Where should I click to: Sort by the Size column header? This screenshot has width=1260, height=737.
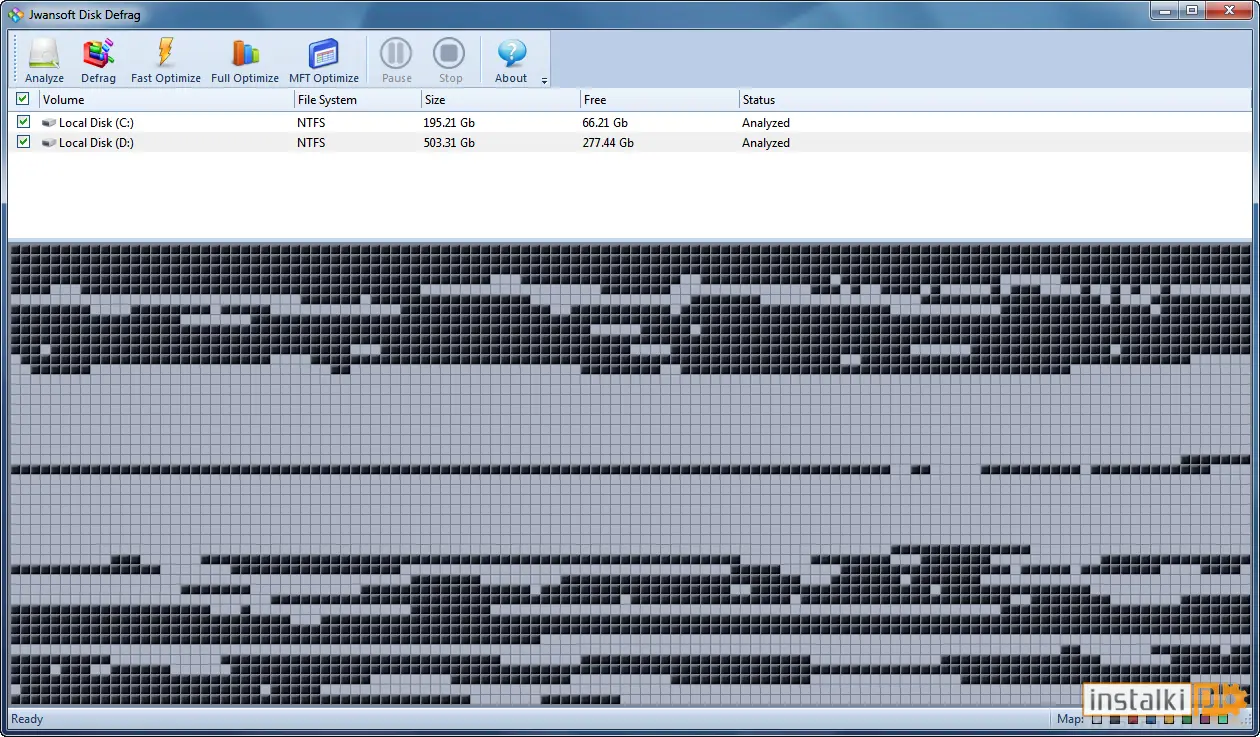[x=501, y=100]
